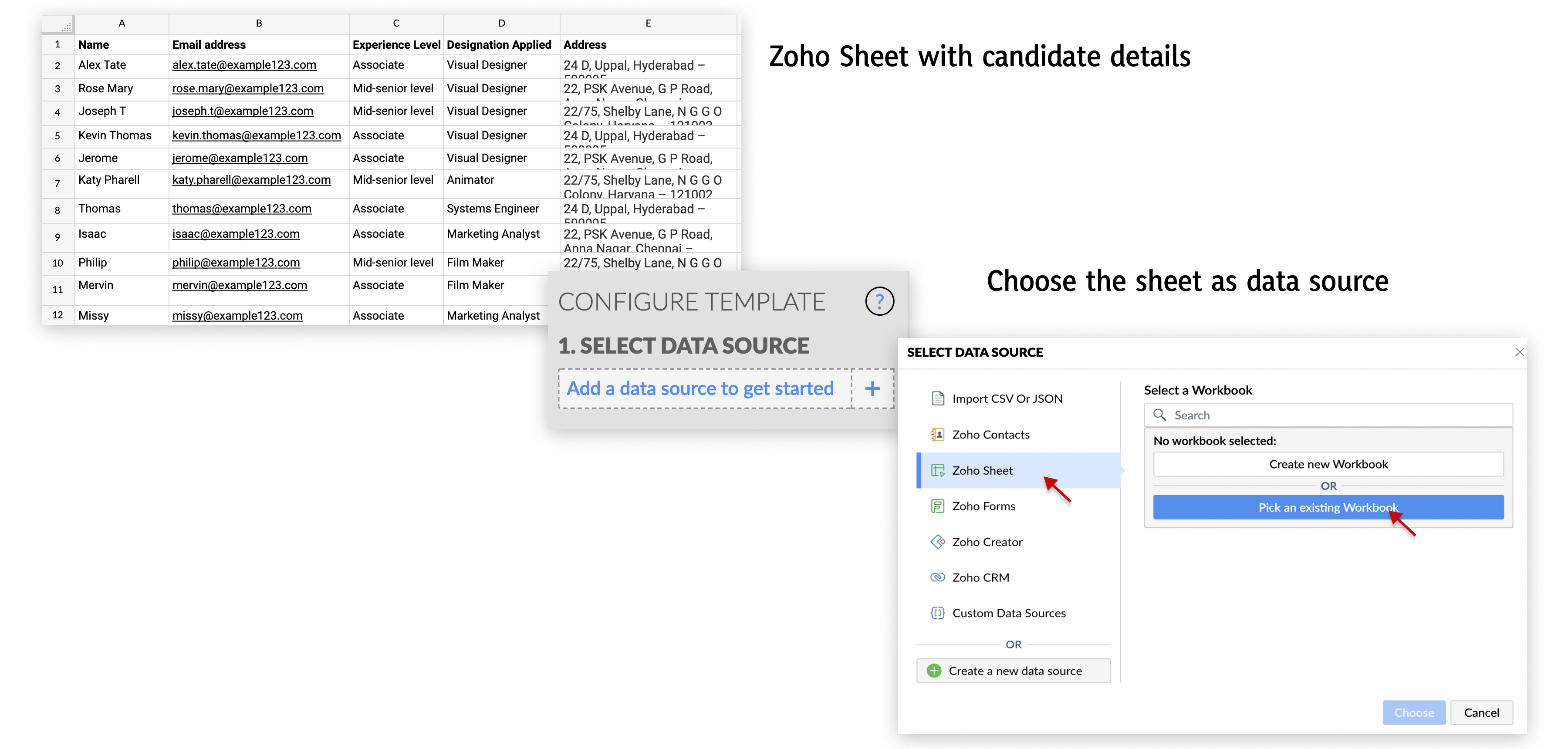Viewport: 1568px width, 749px height.
Task: Close the Select Data Source dialog
Action: point(1519,352)
